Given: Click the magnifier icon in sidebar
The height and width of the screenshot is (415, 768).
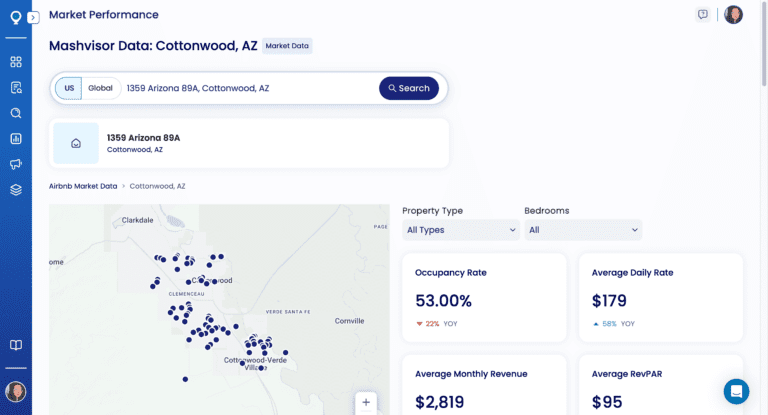Looking at the screenshot, I should [x=16, y=113].
